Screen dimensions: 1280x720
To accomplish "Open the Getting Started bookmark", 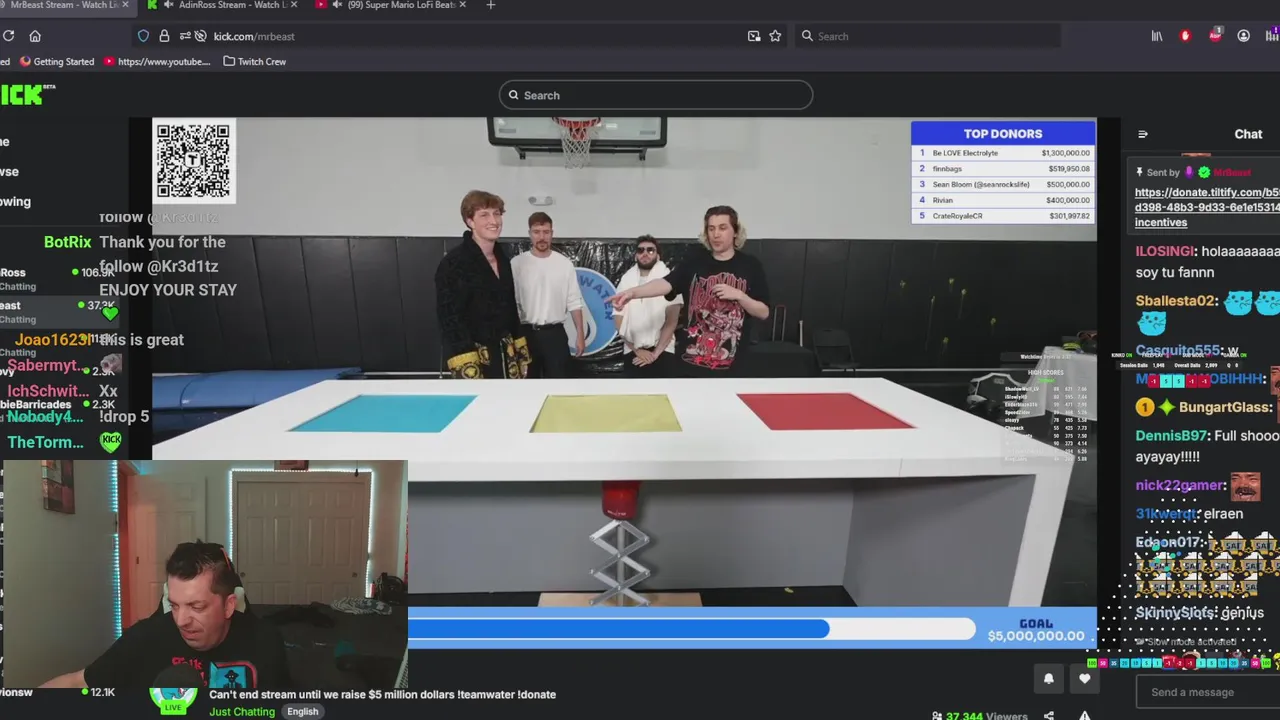I will click(x=57, y=62).
